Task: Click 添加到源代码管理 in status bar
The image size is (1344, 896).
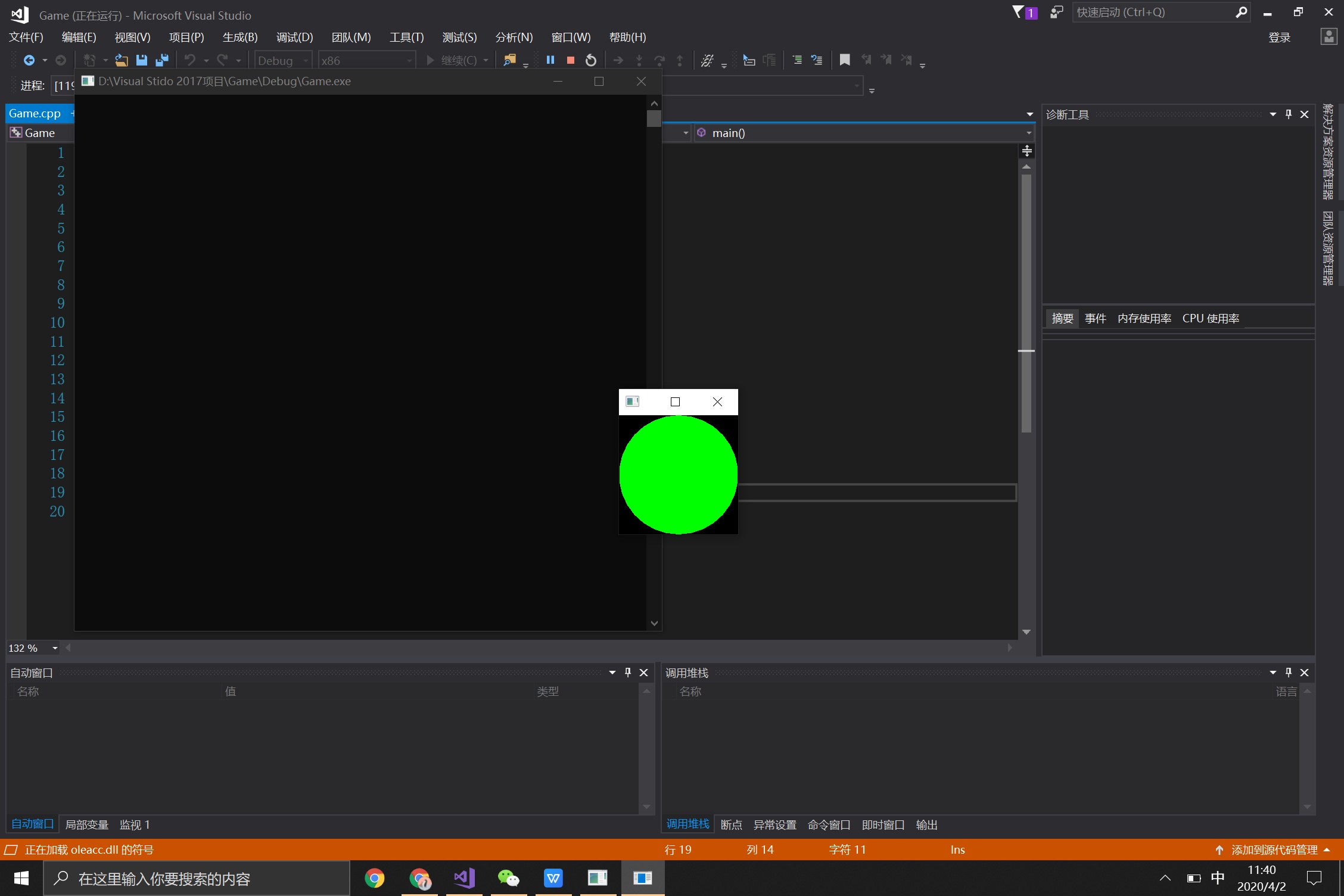Action: point(1274,850)
